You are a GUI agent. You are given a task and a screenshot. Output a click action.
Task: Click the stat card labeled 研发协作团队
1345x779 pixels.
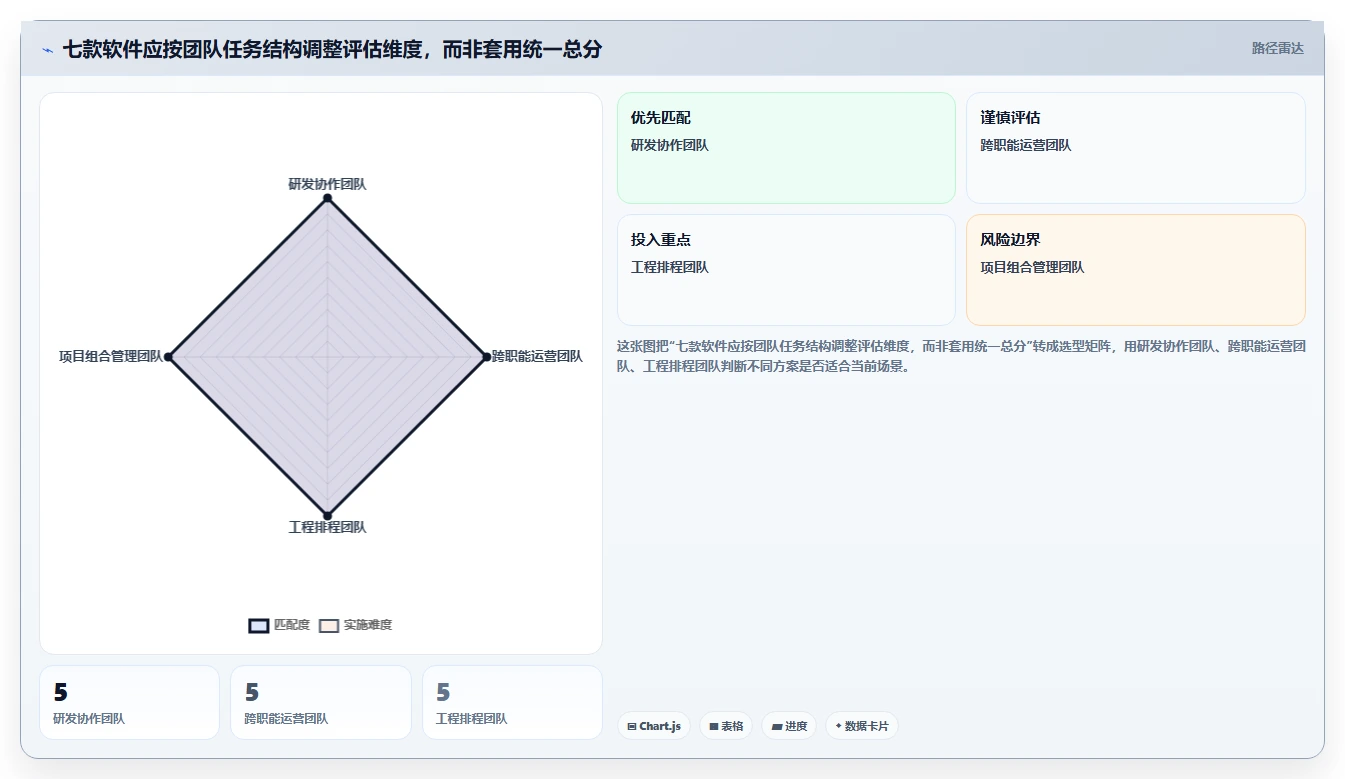coord(129,702)
